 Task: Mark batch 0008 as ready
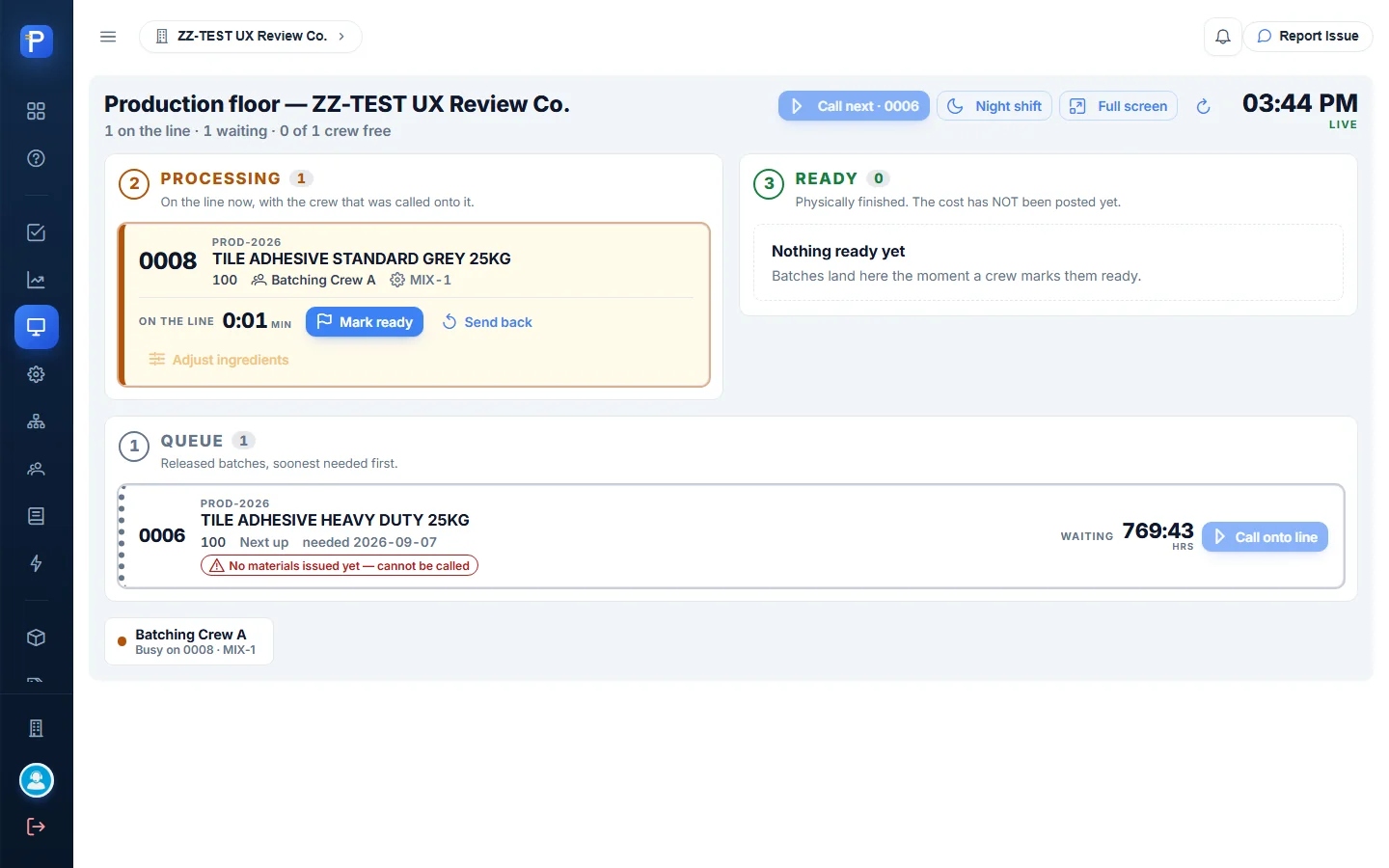[x=365, y=322]
